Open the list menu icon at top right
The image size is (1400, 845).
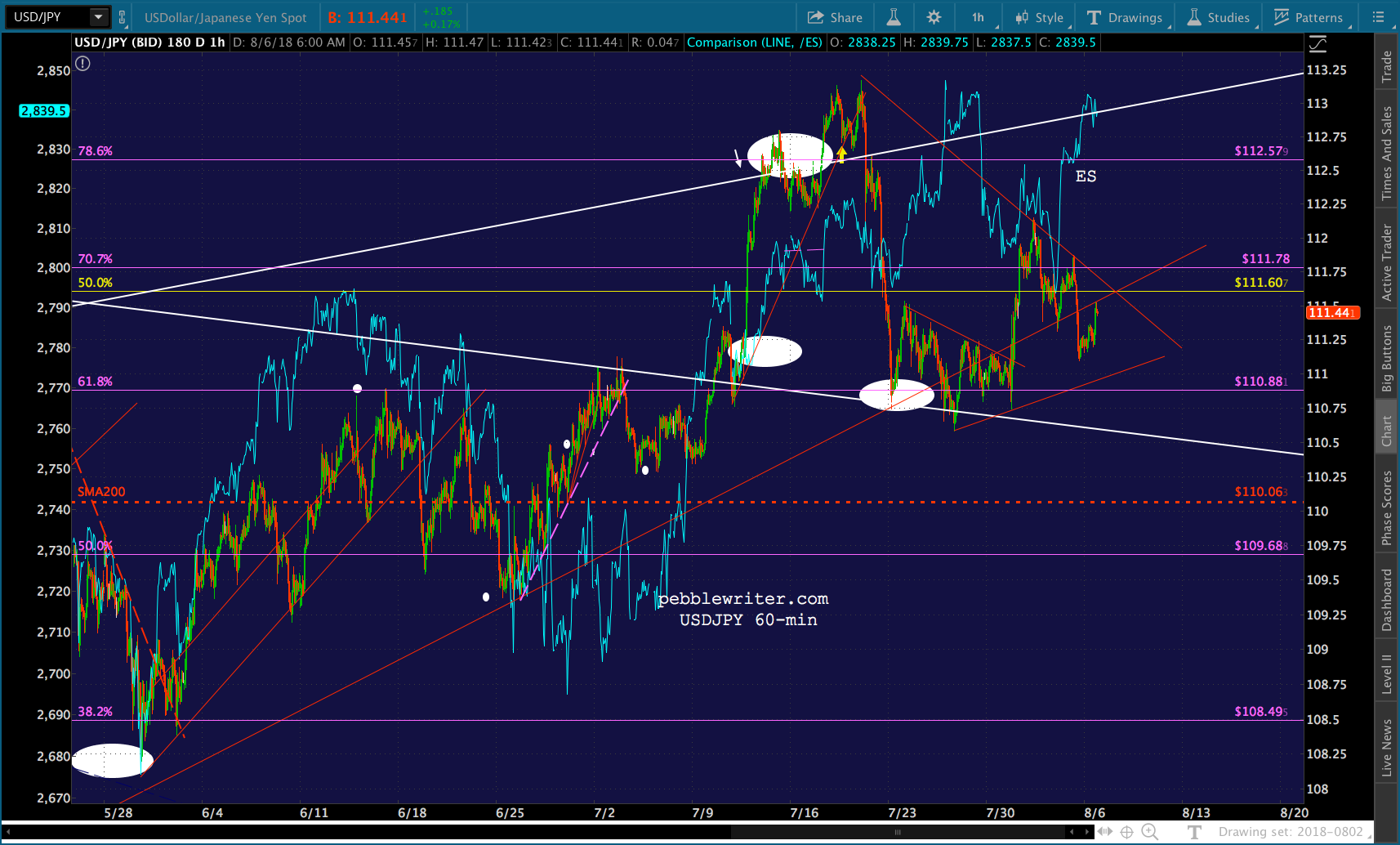1379,16
